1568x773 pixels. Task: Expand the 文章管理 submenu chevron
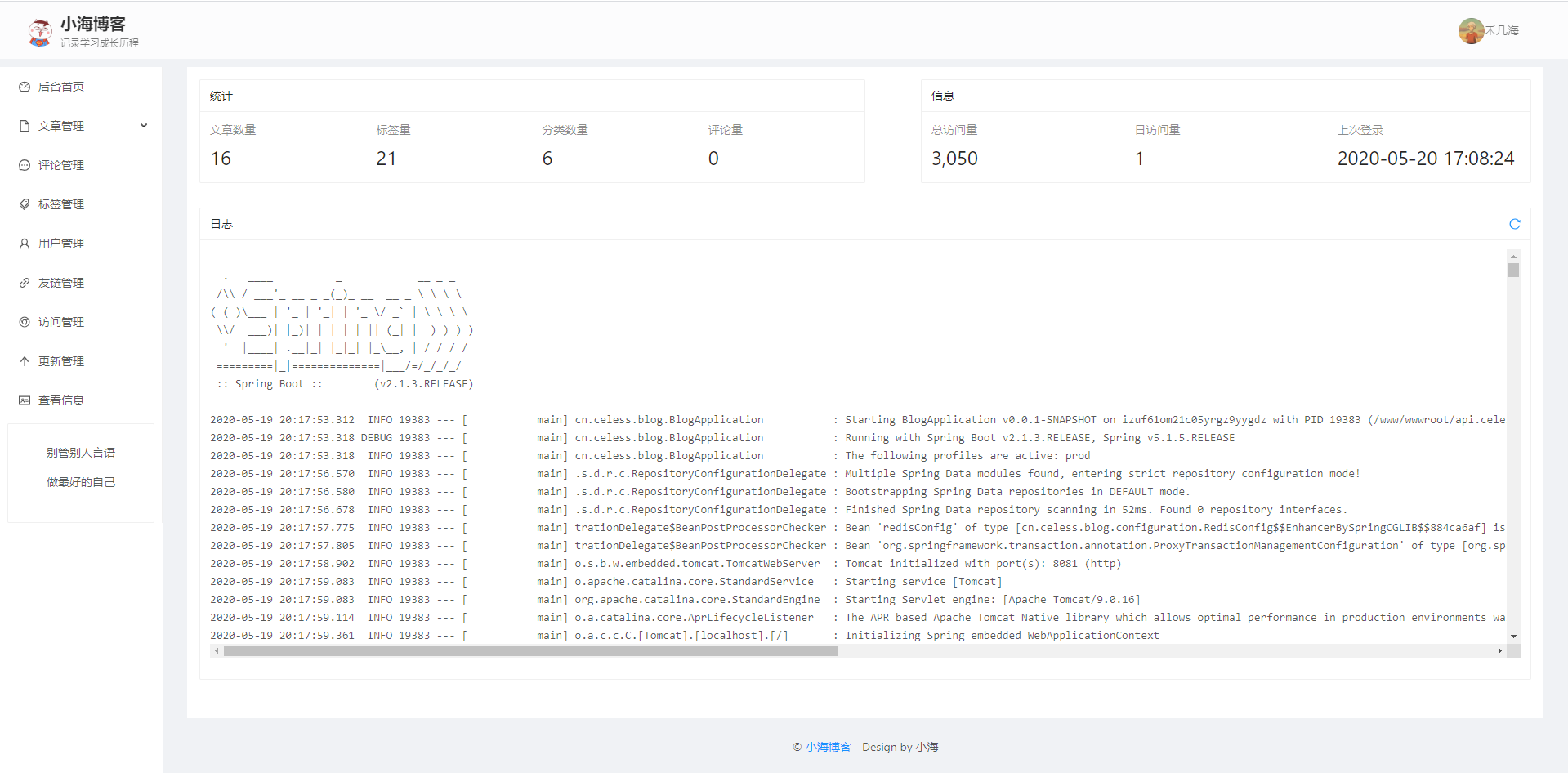coord(144,126)
